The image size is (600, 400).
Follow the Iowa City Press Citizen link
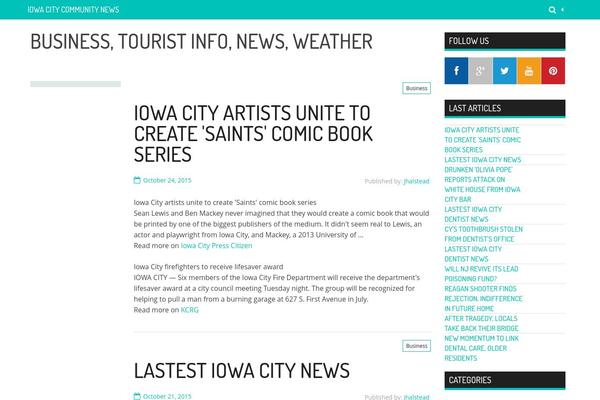pyautogui.click(x=216, y=245)
